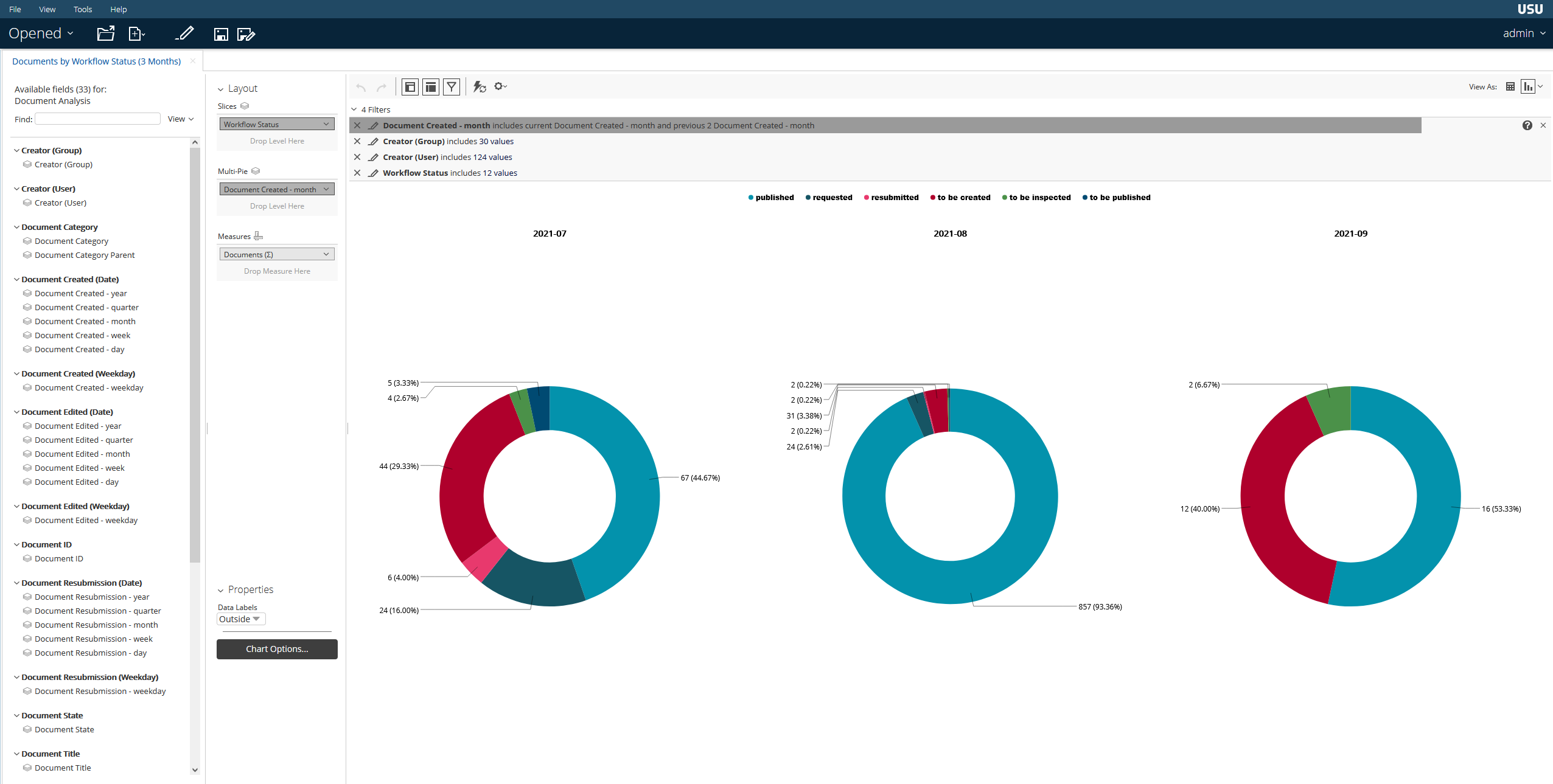
Task: Select the Documents by Workflow Status tab
Action: (x=96, y=61)
